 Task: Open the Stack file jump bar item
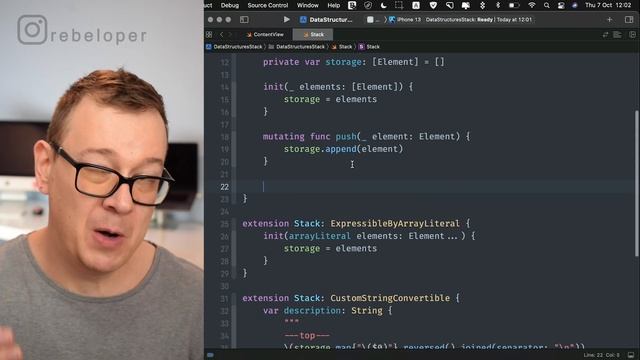tap(342, 47)
